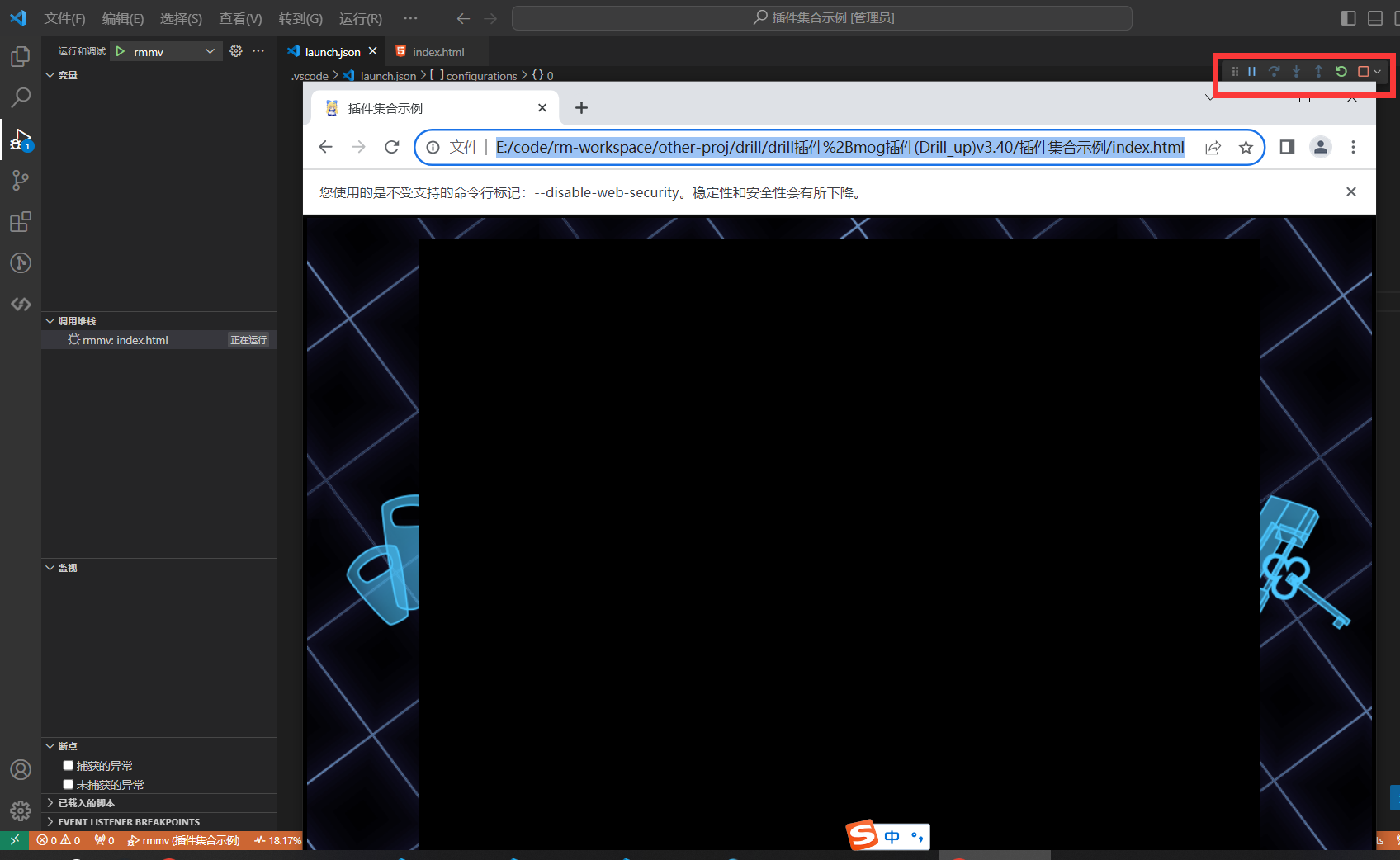The width and height of the screenshot is (1400, 860).
Task: Enable the 捕获的异常 breakpoint checkbox
Action: (x=69, y=765)
